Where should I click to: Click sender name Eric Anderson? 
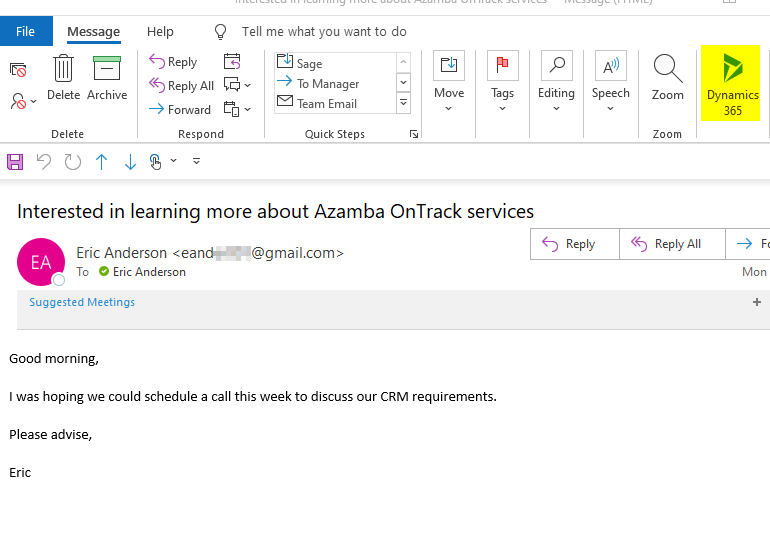pyautogui.click(x=122, y=253)
